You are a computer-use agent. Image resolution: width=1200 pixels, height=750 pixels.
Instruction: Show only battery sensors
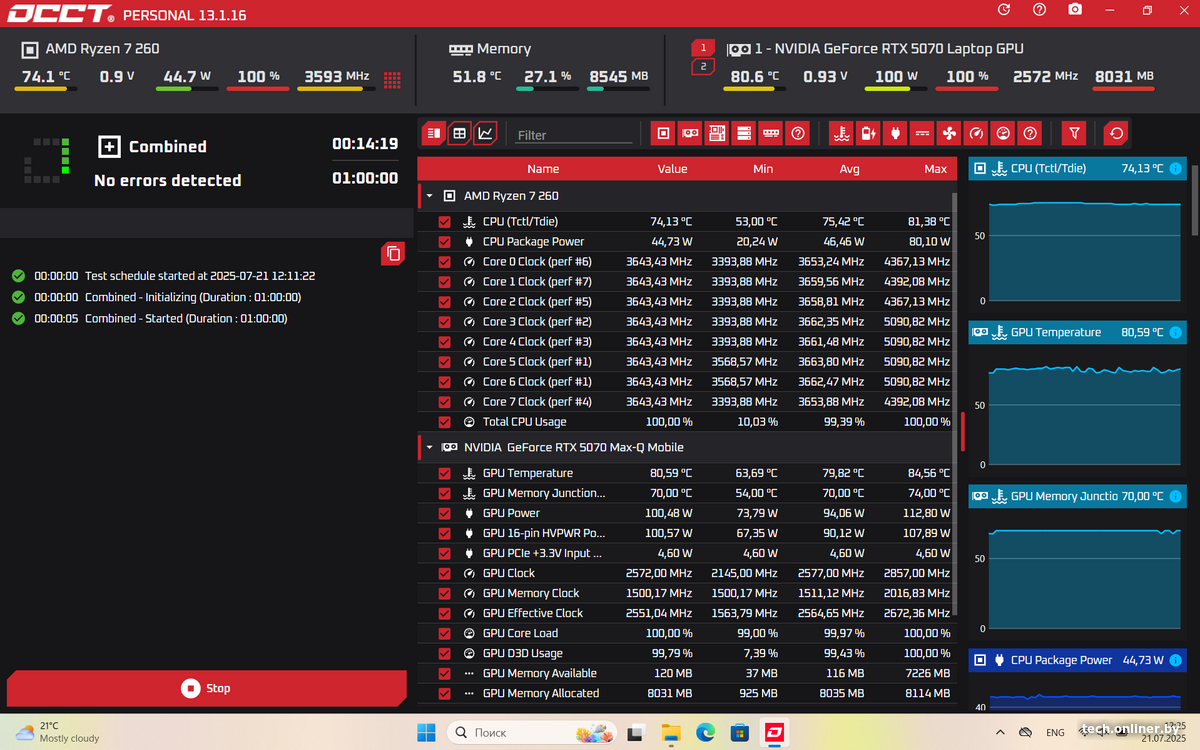[869, 133]
